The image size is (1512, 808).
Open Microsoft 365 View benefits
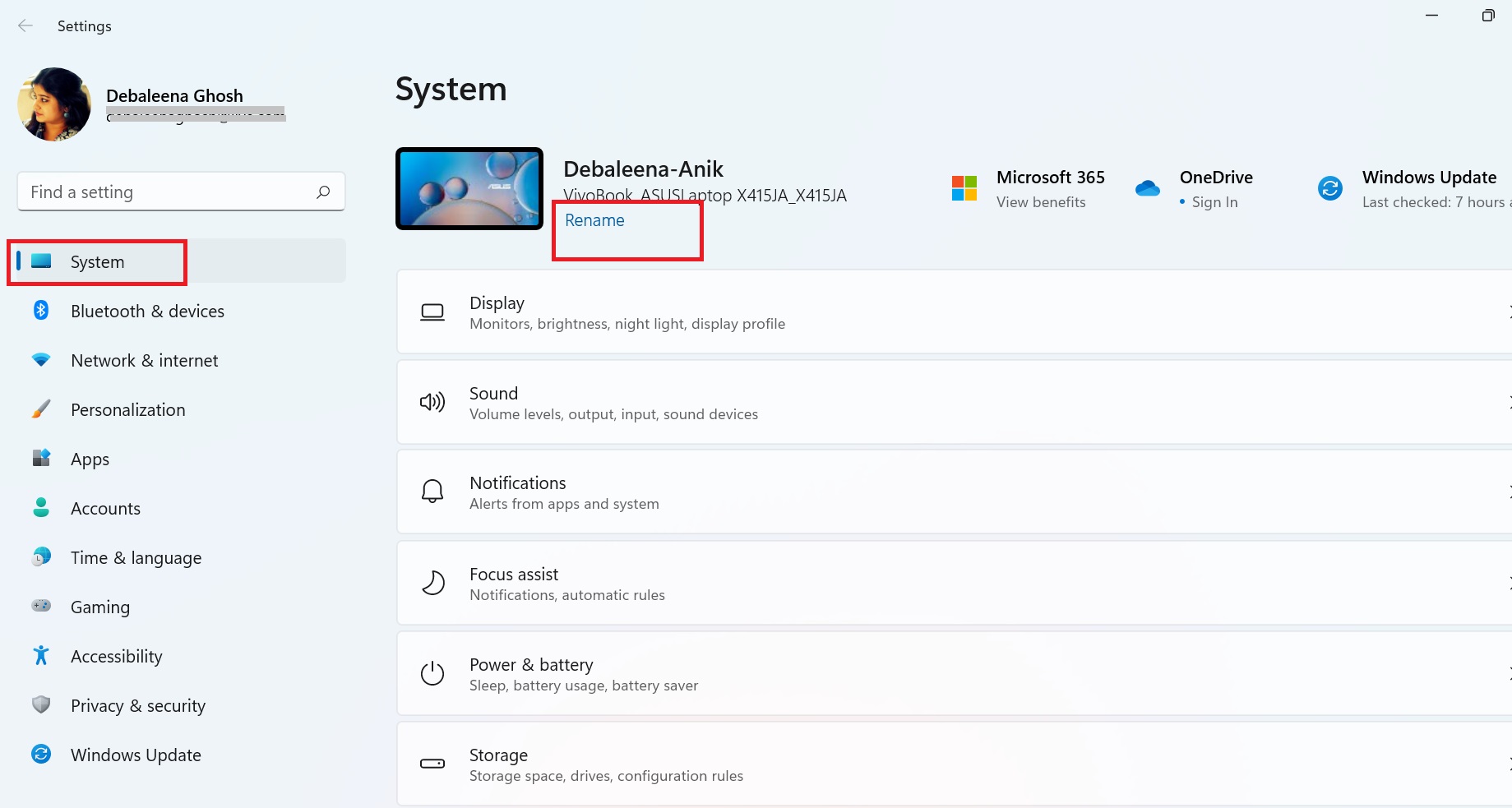[1041, 202]
